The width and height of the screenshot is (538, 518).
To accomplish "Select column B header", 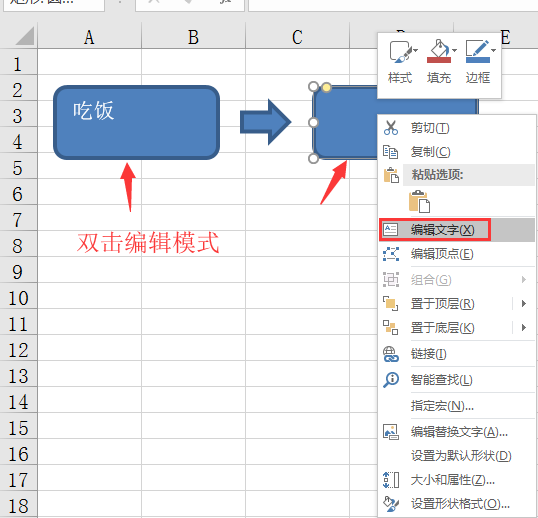I will click(x=194, y=37).
